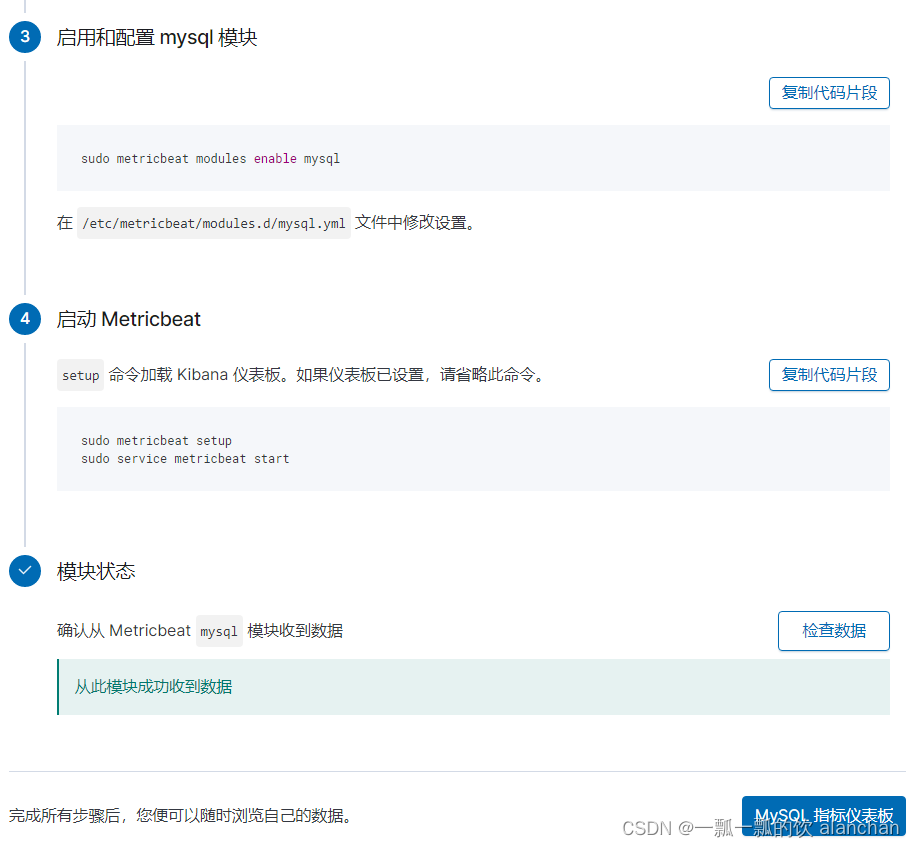Click the inline 'mysql' code label

tap(219, 631)
